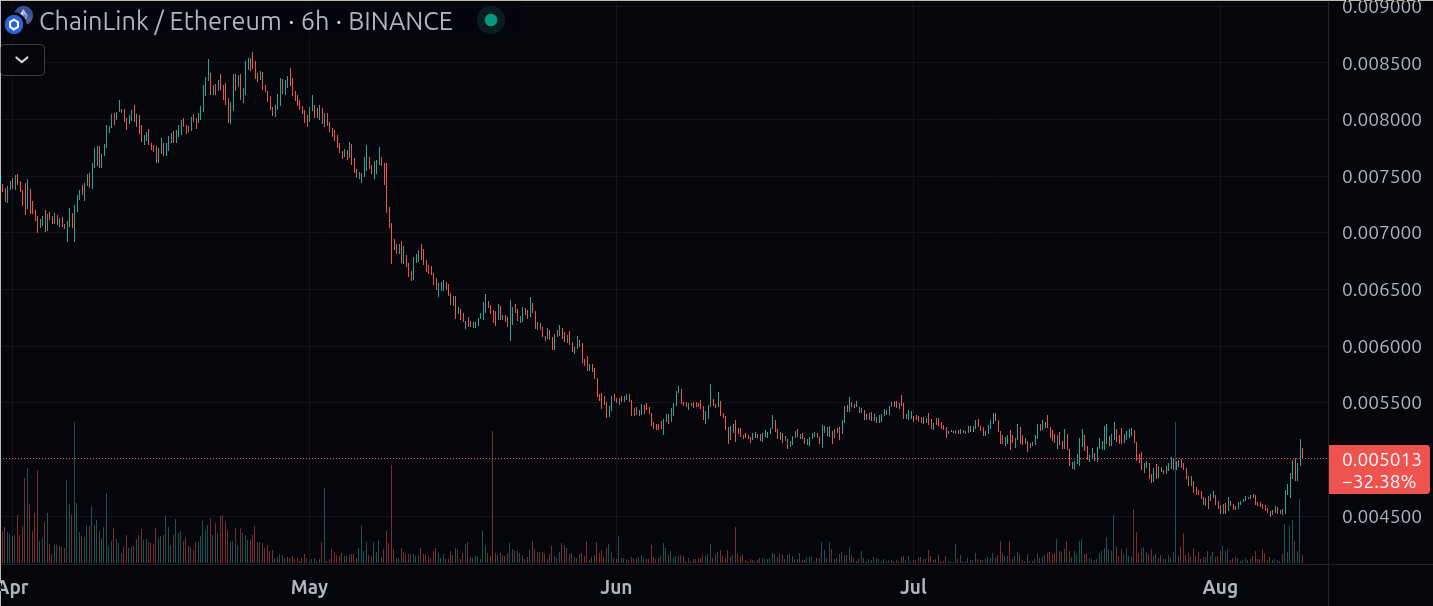Click the ChainLink logo icon
Viewport: 1433px width, 606px height.
(x=14, y=23)
